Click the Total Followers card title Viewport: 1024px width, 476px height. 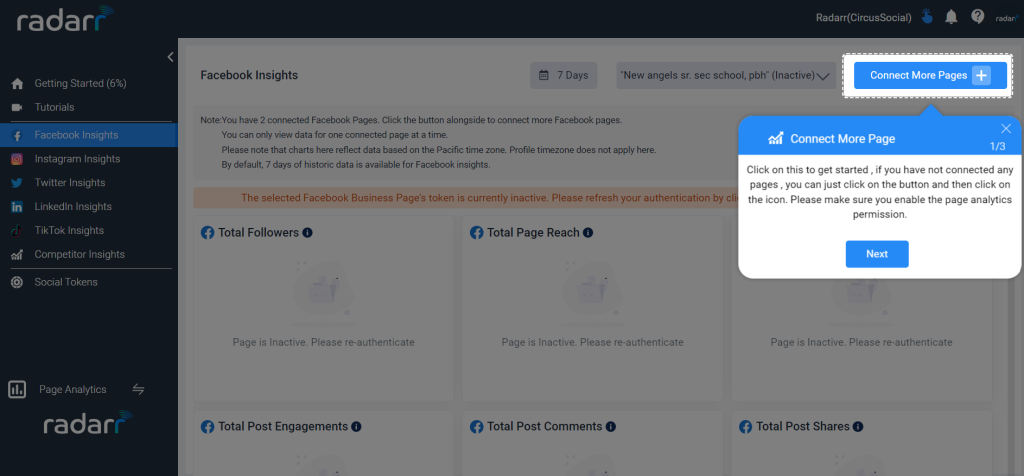[259, 232]
